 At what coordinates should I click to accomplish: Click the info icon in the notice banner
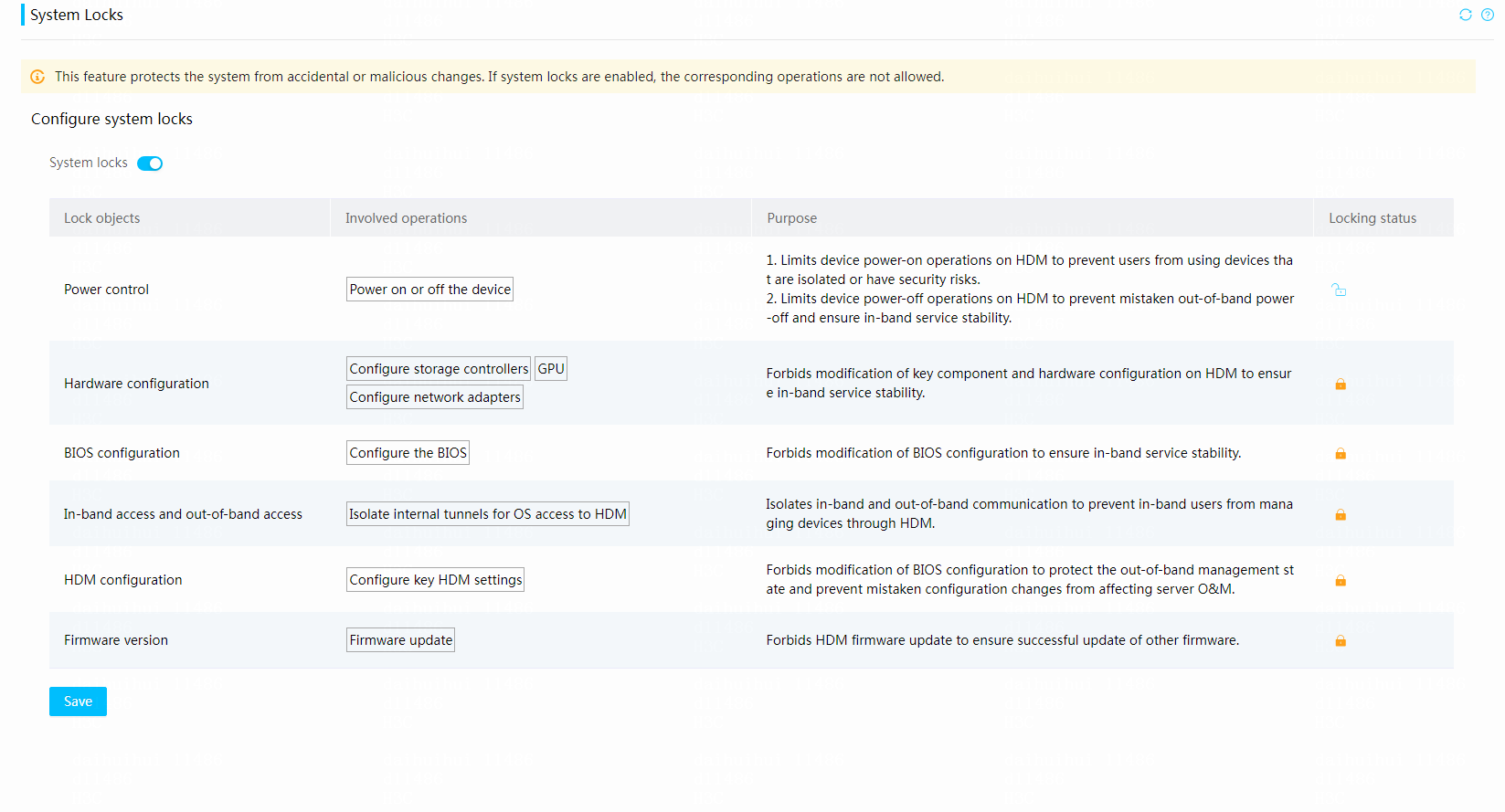pyautogui.click(x=37, y=77)
